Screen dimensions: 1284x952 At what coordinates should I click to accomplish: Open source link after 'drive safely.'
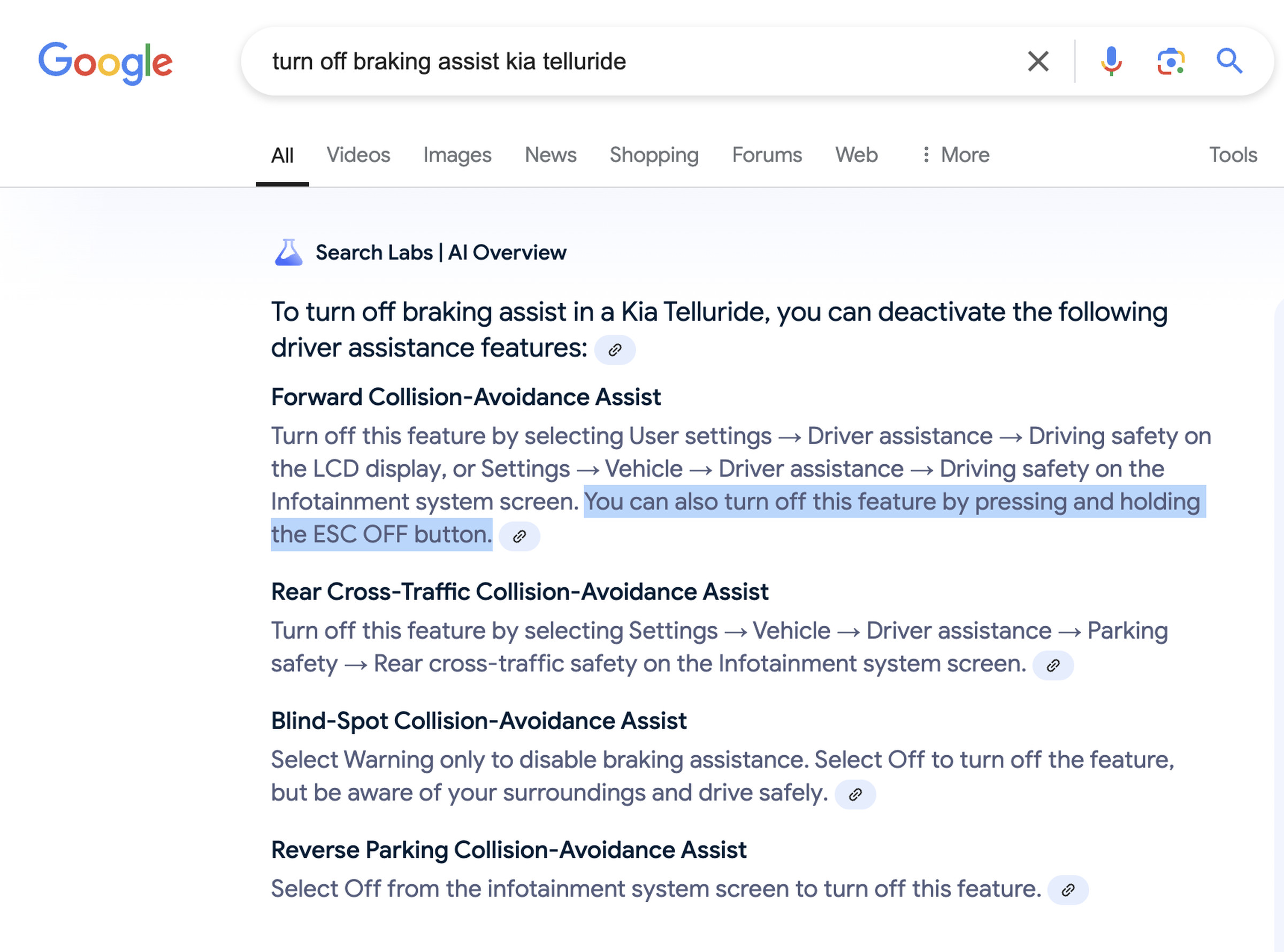[855, 795]
